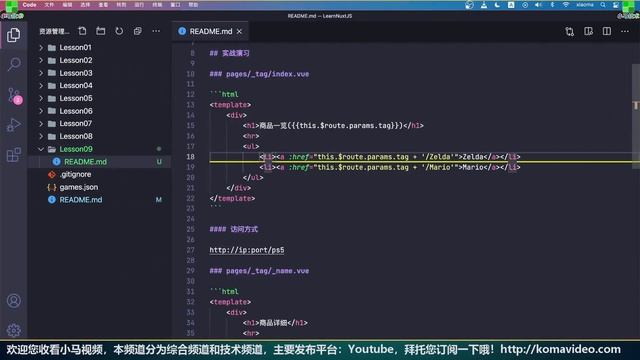Click the volume icon in menu bar
The image size is (640, 360).
(x=538, y=5)
